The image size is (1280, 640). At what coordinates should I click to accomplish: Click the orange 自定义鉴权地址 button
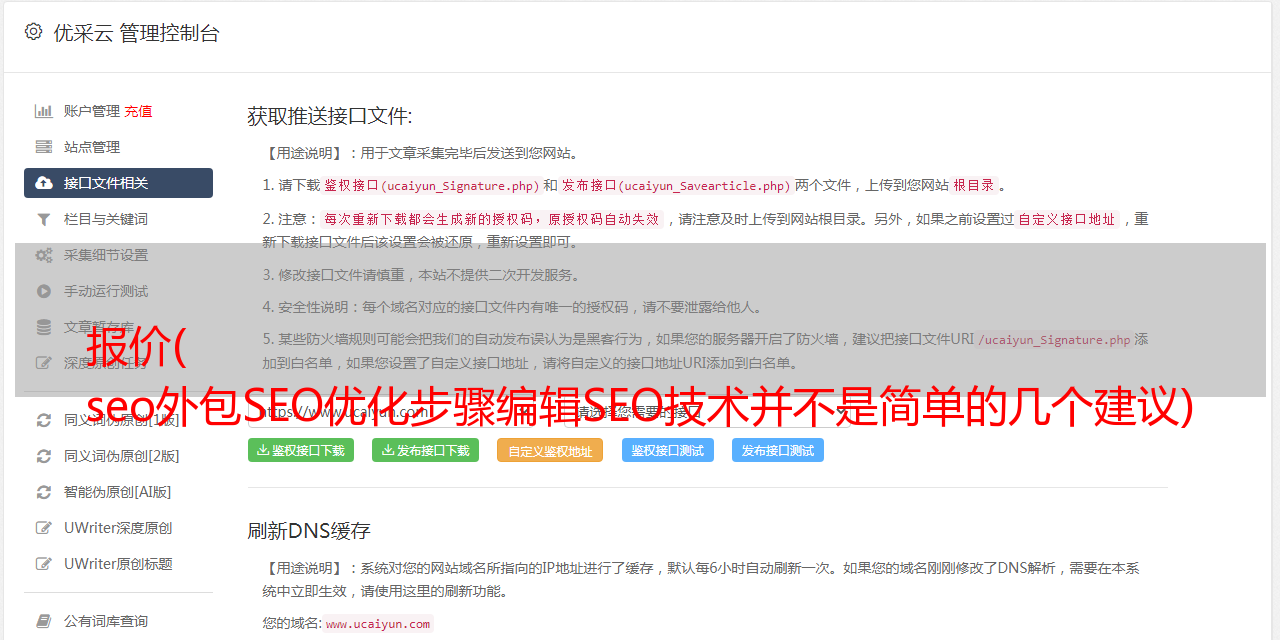tap(550, 450)
